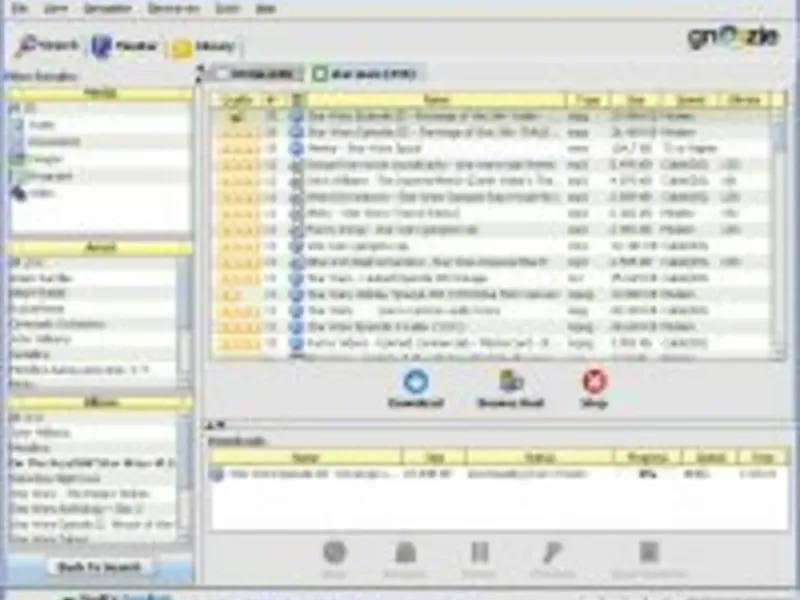The image size is (800, 600).
Task: Select the star wars search results tab
Action: coord(365,74)
